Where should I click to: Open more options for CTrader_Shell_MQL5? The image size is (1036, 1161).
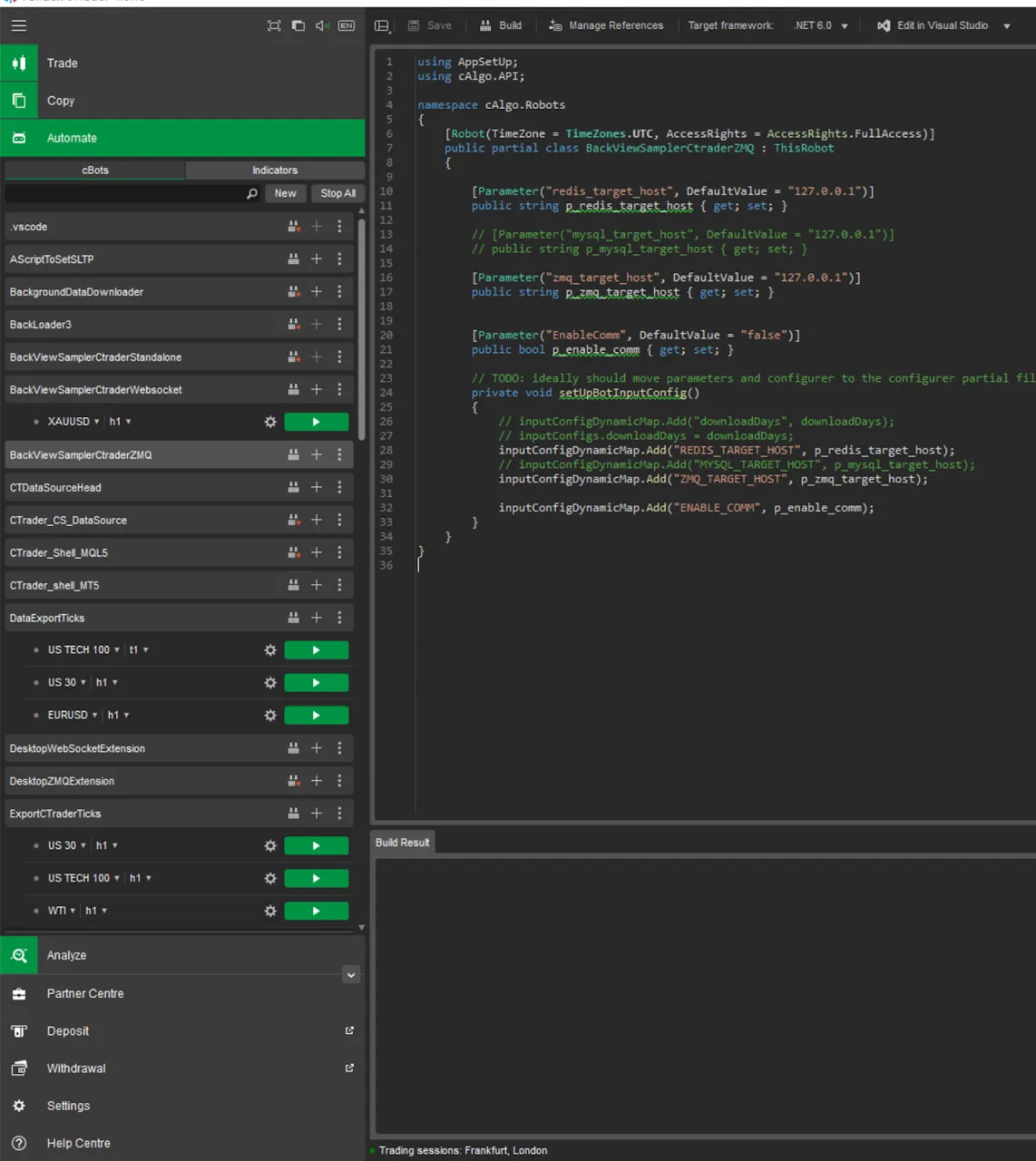tap(339, 552)
